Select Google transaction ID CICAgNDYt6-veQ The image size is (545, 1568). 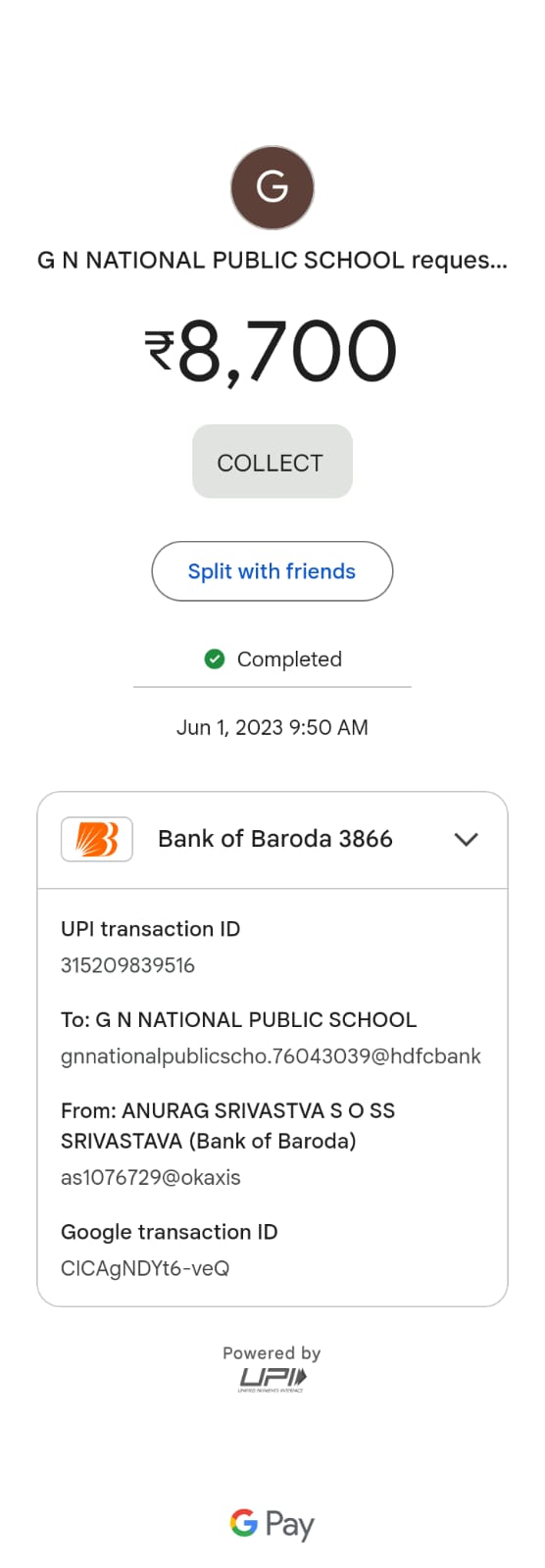(145, 1268)
